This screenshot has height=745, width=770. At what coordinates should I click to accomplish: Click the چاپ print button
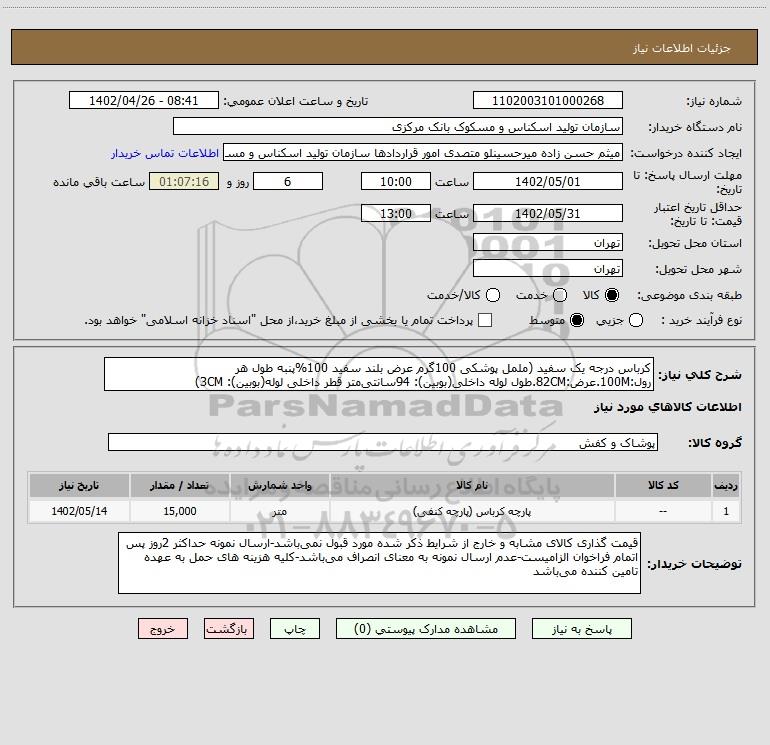pos(295,629)
